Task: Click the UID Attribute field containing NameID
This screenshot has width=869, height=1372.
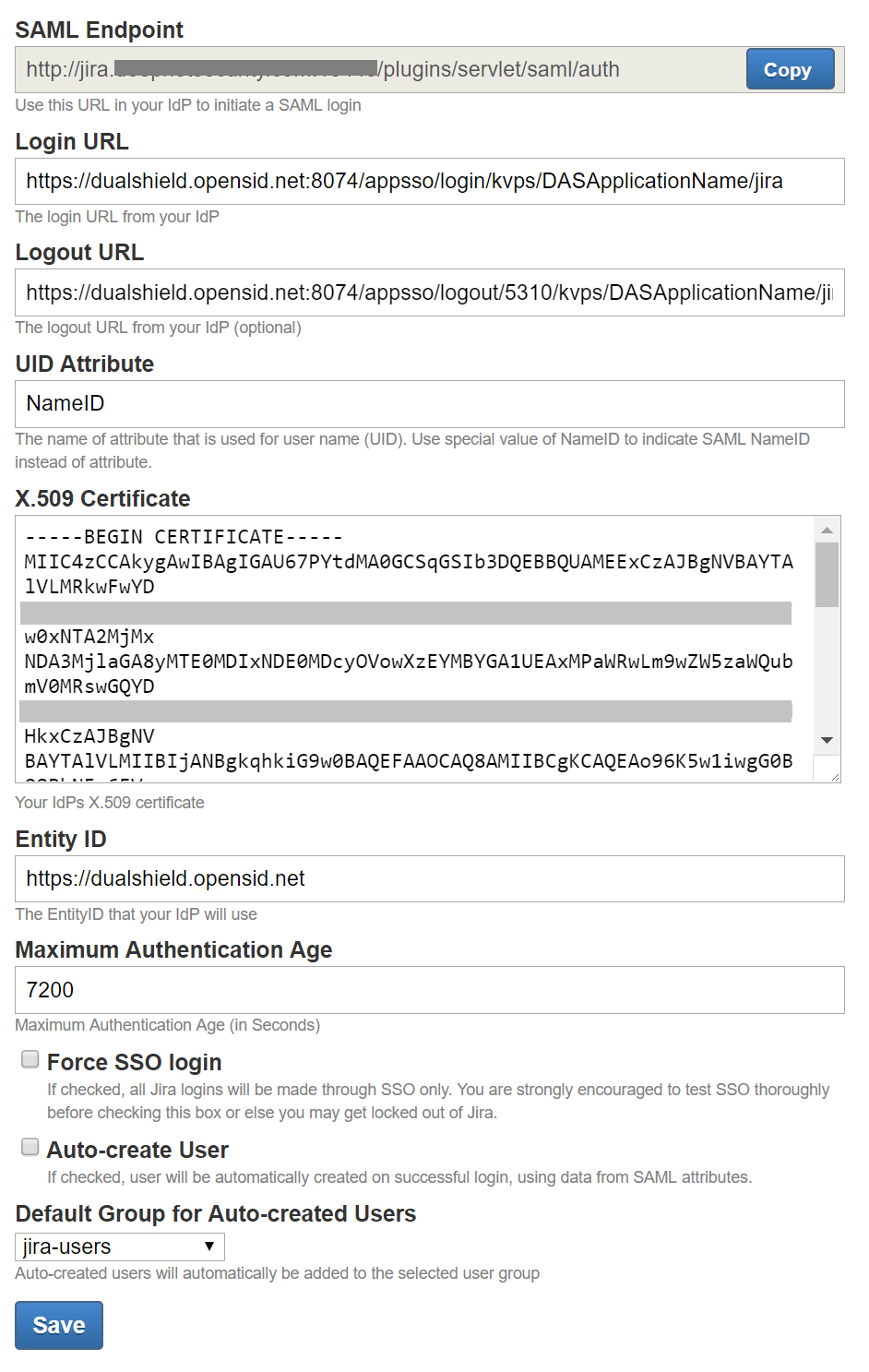Action: point(429,404)
